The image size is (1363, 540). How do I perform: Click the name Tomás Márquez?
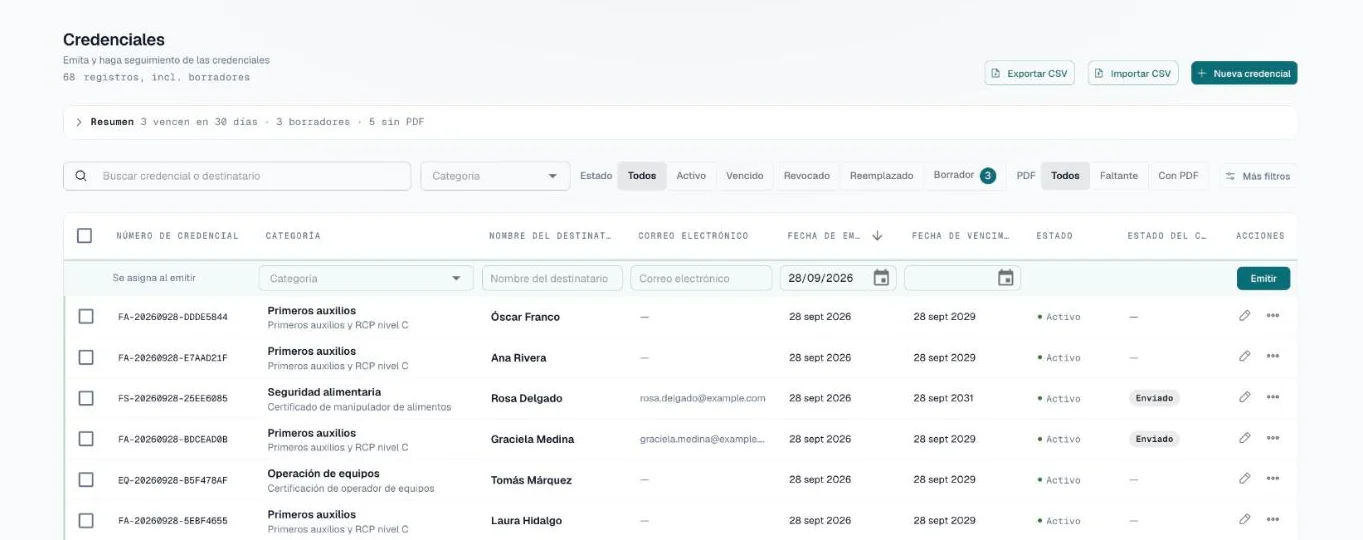click(x=531, y=480)
